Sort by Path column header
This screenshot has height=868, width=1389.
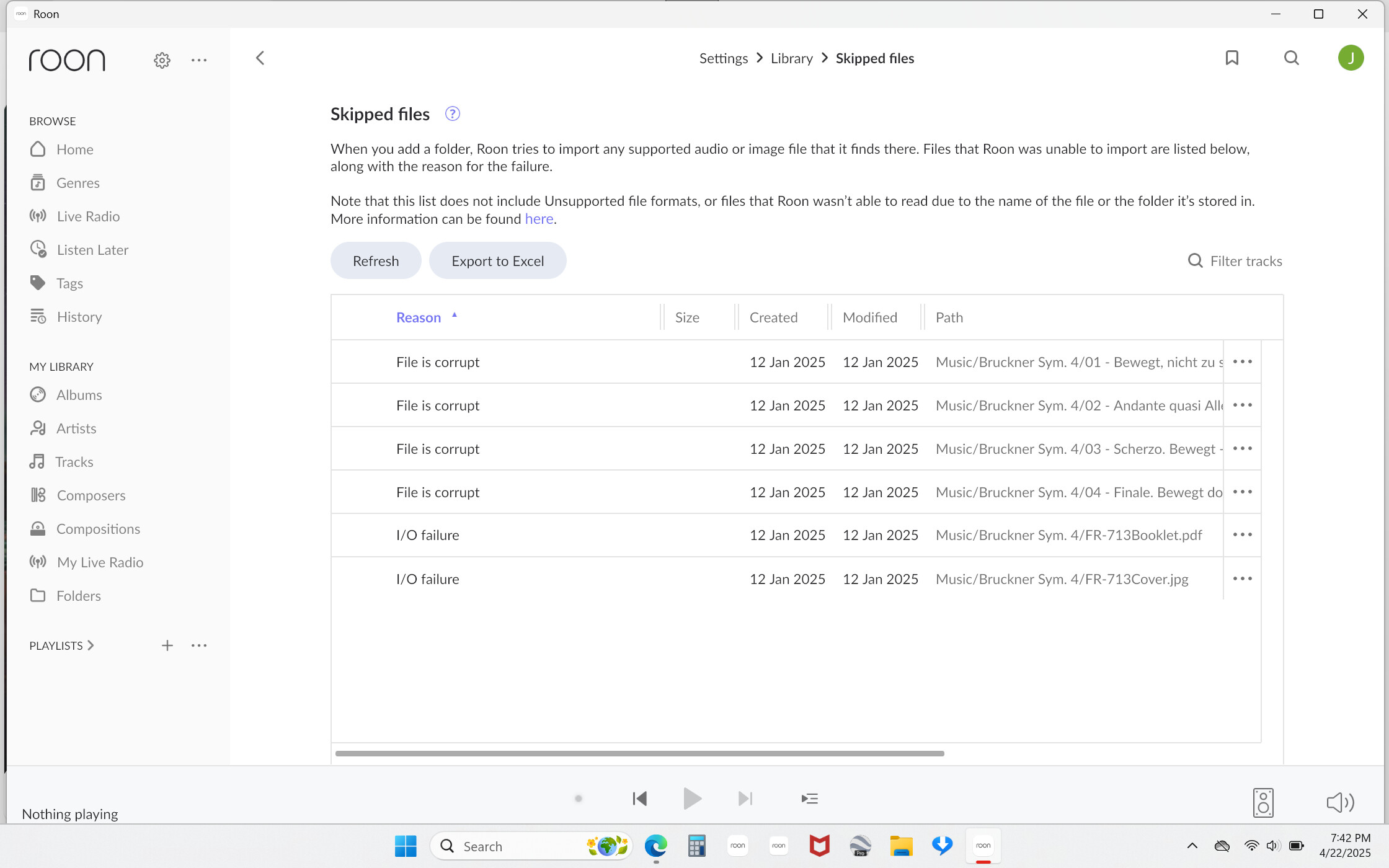click(x=949, y=317)
